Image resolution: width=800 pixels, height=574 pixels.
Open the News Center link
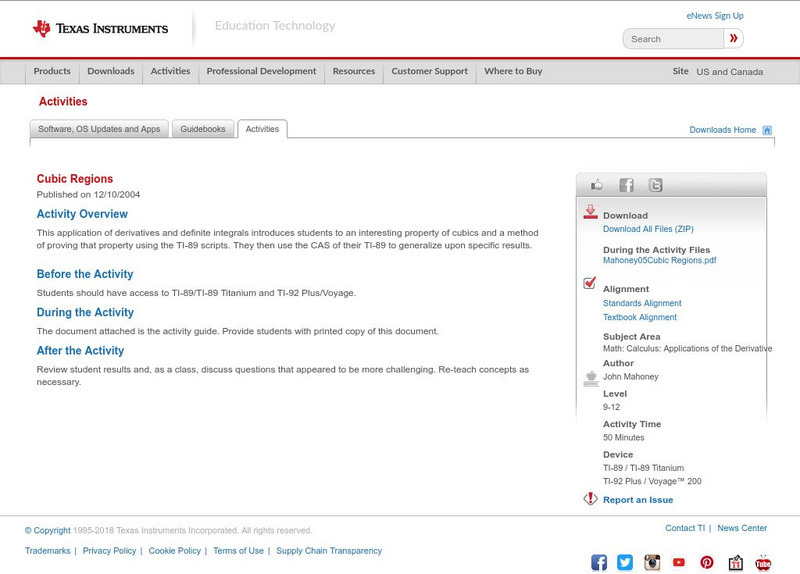click(x=742, y=528)
